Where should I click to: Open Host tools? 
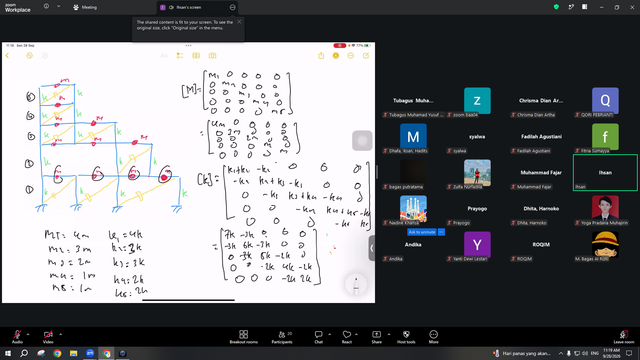(406, 337)
